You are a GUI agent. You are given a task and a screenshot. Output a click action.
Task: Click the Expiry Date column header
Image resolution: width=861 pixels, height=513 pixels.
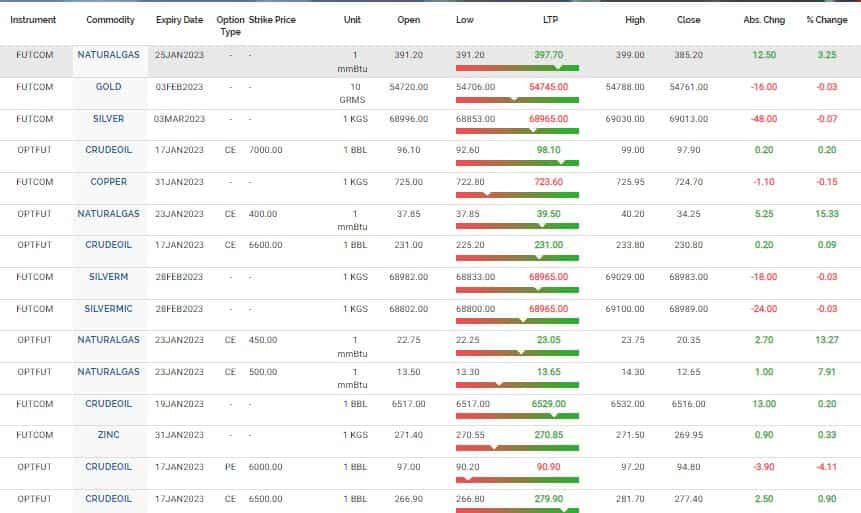coord(179,20)
